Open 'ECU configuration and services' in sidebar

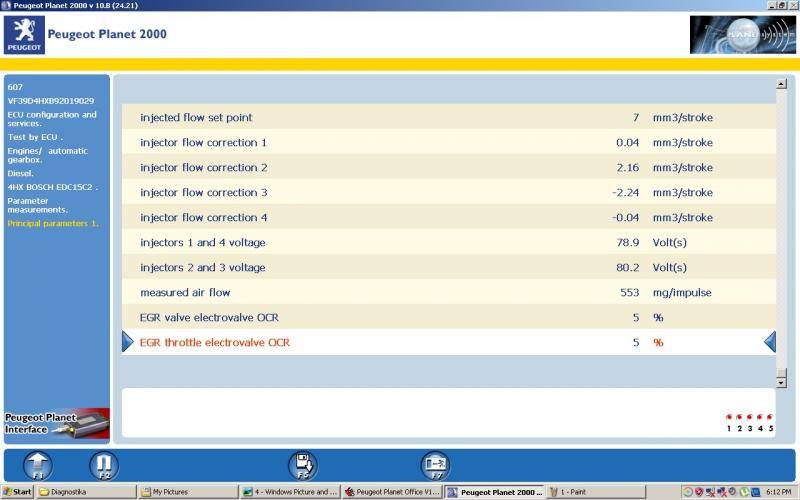(x=52, y=119)
